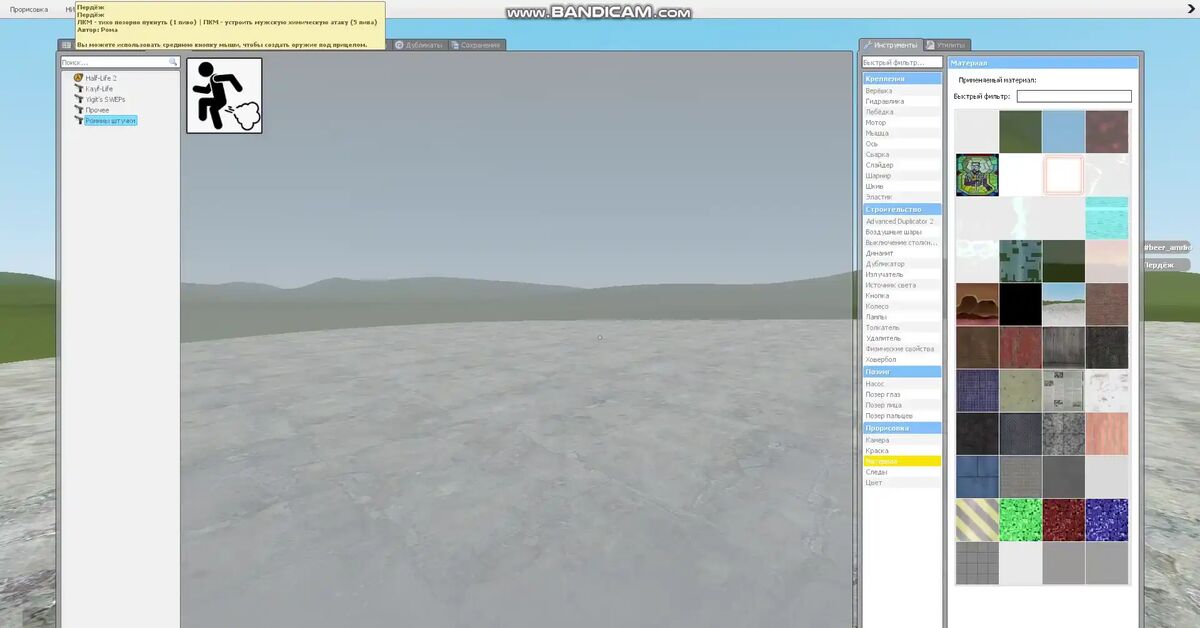Image resolution: width=1200 pixels, height=628 pixels.
Task: Switch to the Дубликаты tab
Action: [x=419, y=45]
